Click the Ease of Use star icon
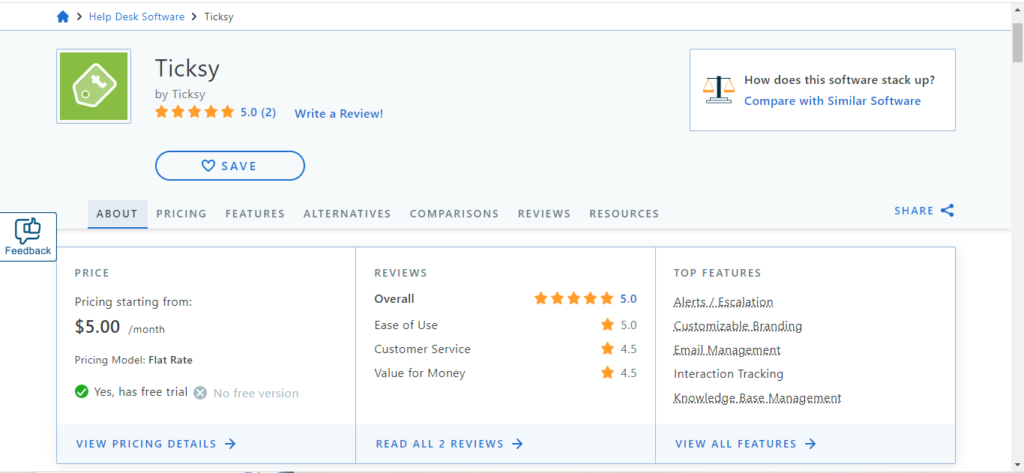Viewport: 1024px width, 473px height. coord(608,325)
